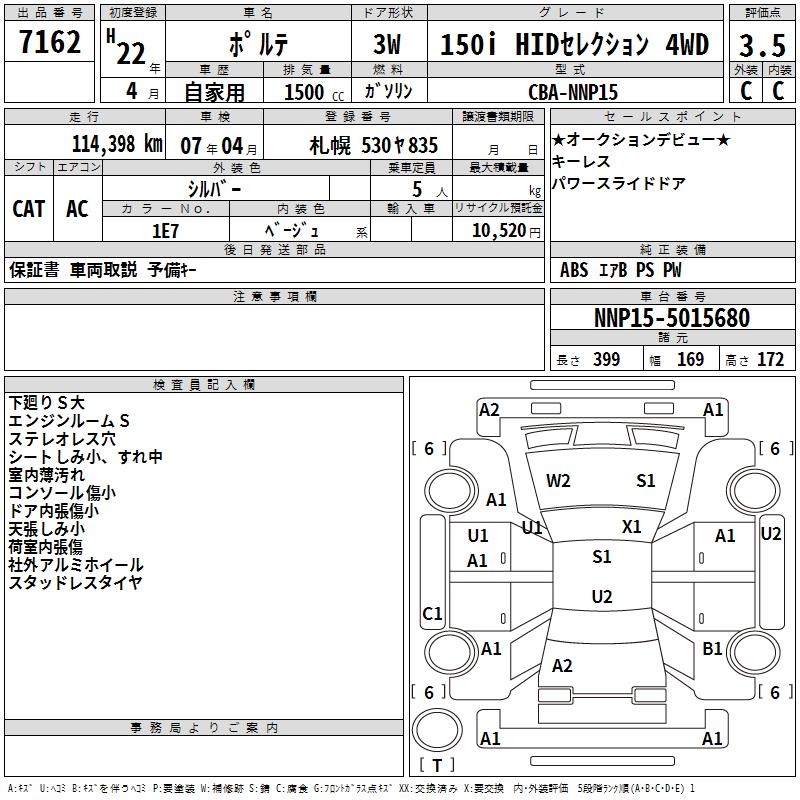Click the car name ポルテ
Viewport: 800px width, 800px height.
[x=258, y=43]
